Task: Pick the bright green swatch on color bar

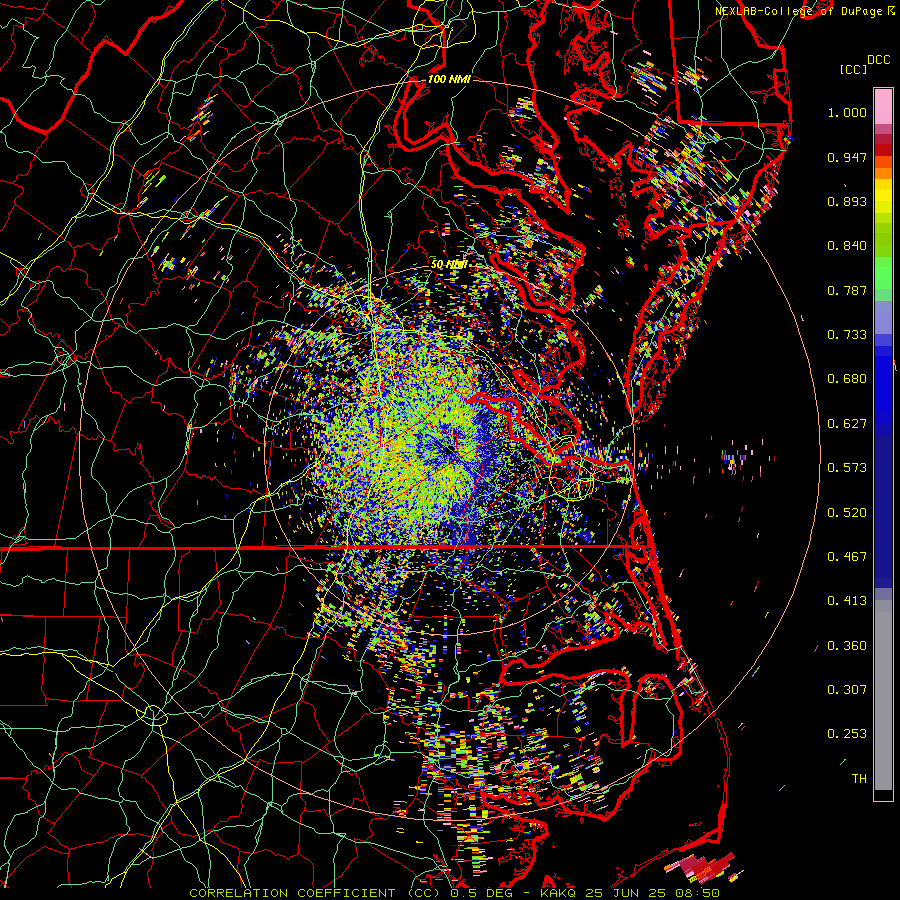Action: click(x=883, y=273)
